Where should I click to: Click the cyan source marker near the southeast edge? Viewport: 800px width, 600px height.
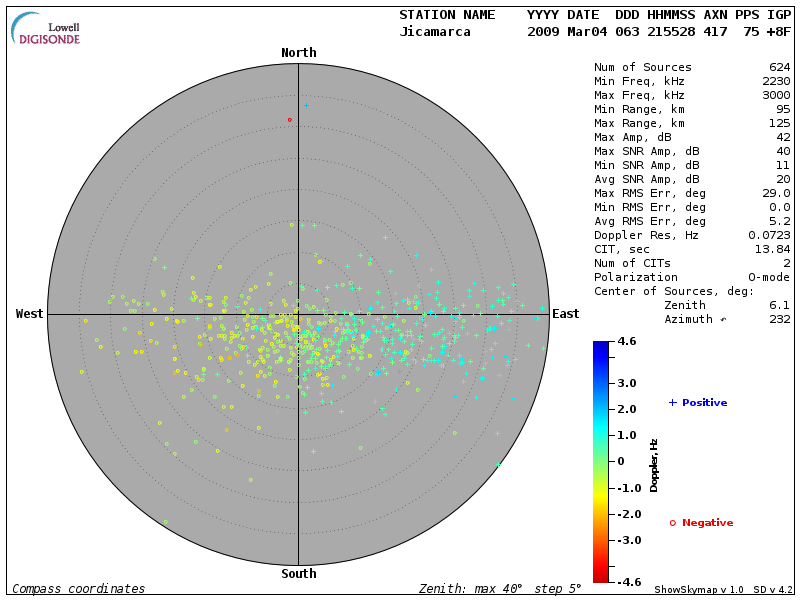point(497,465)
